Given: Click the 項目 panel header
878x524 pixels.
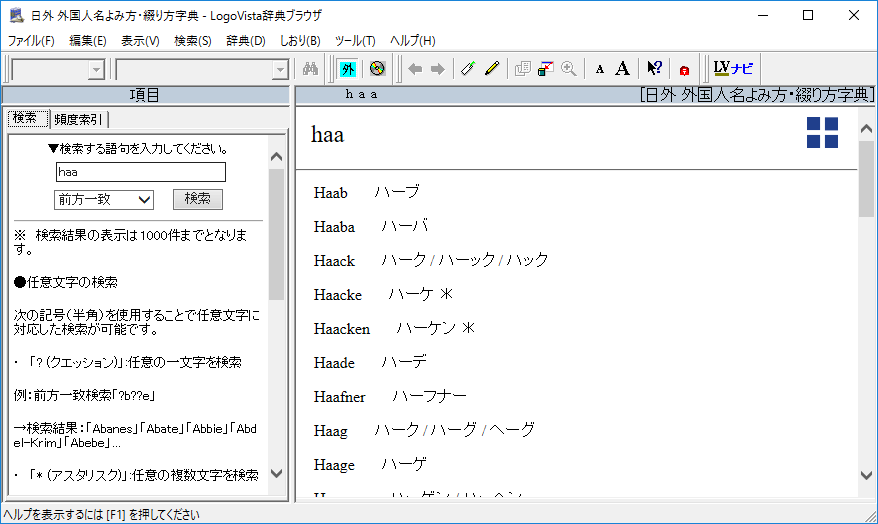Looking at the screenshot, I should (145, 95).
